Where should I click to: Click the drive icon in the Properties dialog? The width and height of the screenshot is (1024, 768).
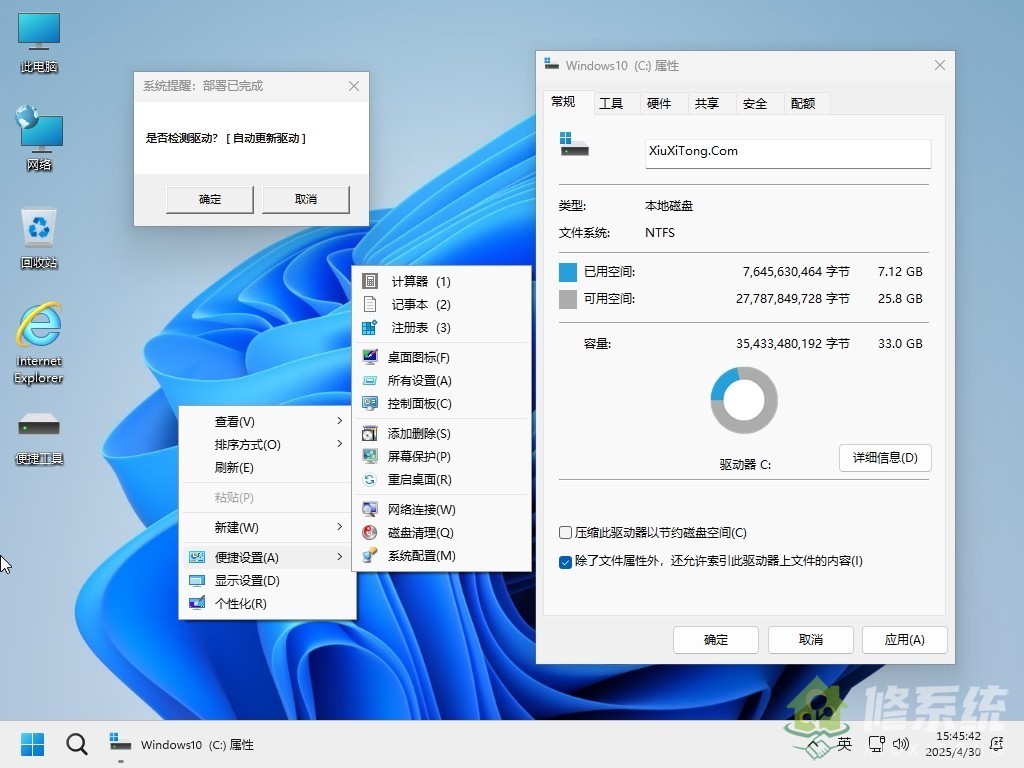click(x=573, y=146)
